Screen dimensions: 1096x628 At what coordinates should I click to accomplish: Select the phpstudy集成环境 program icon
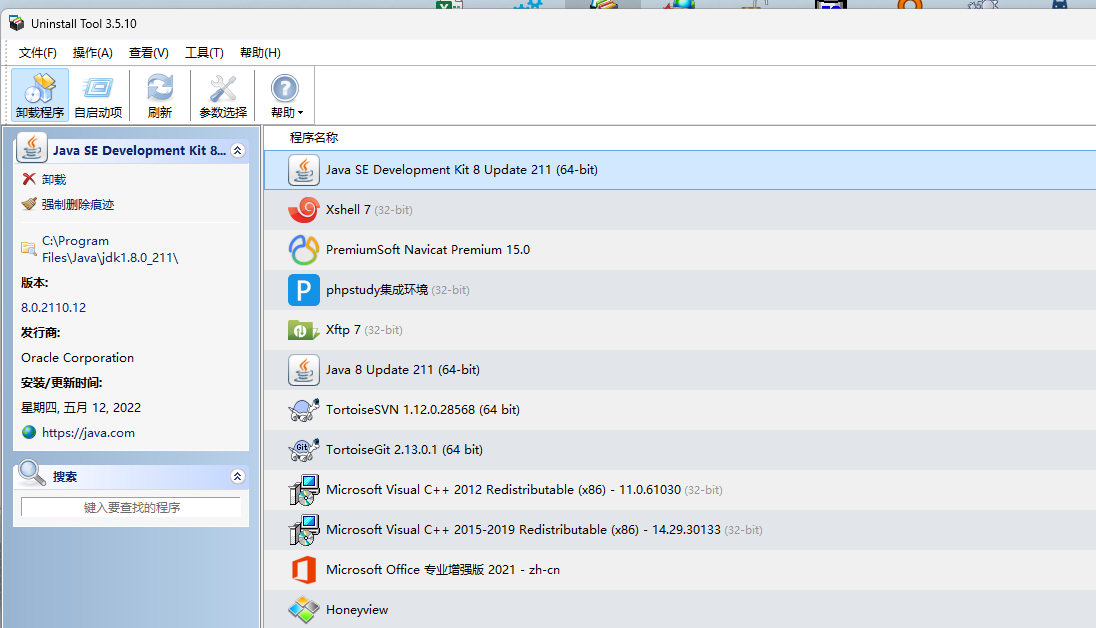click(304, 290)
